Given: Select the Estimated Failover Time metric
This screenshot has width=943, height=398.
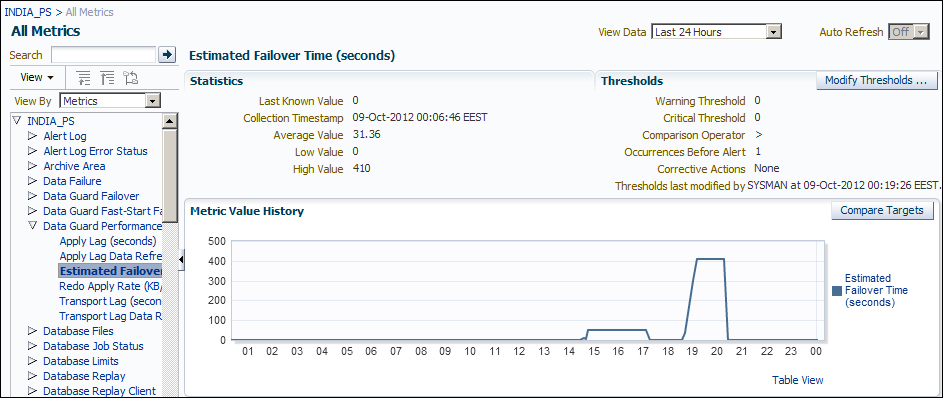Looking at the screenshot, I should pyautogui.click(x=111, y=271).
